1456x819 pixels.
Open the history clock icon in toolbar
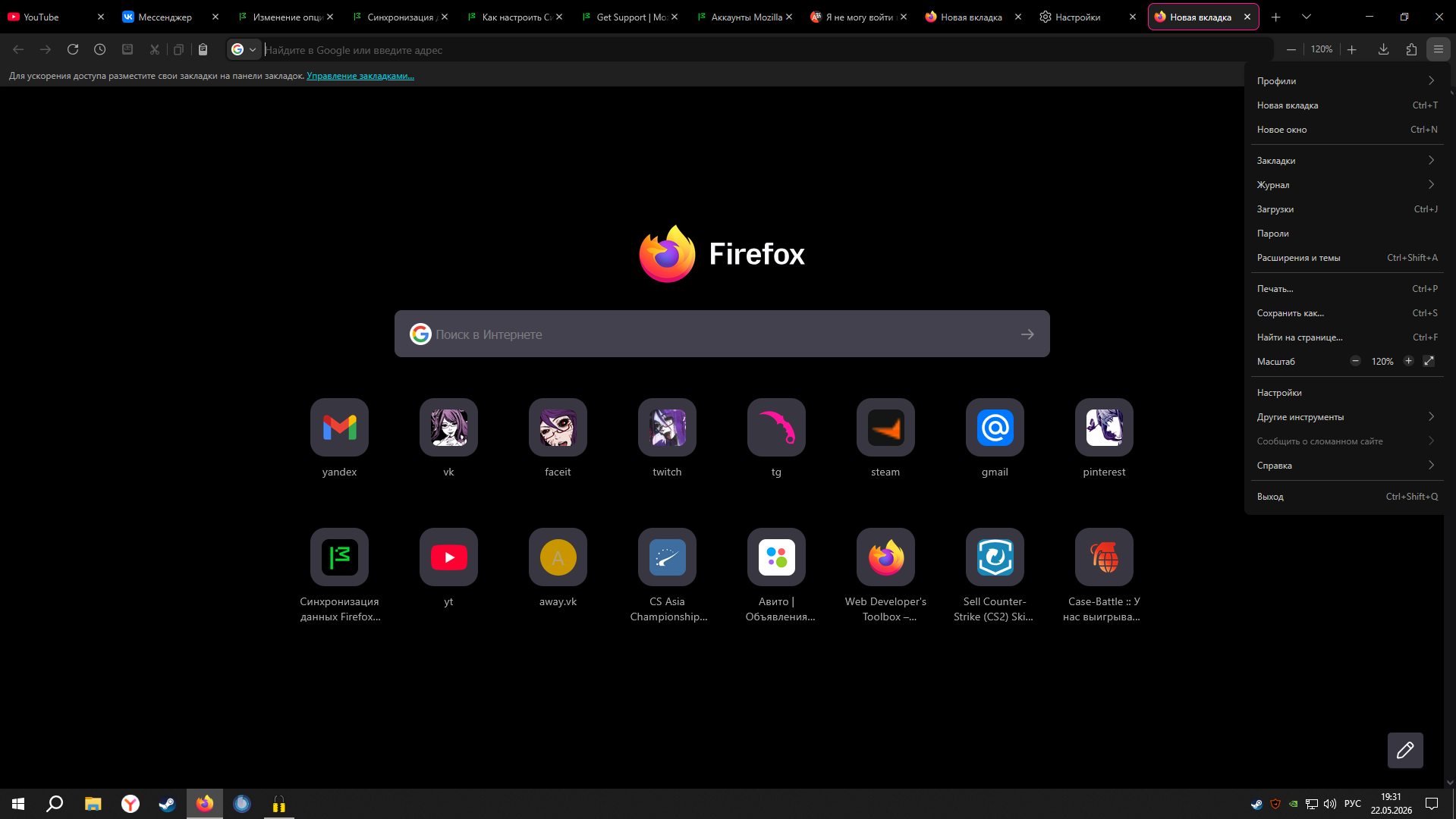[x=100, y=49]
